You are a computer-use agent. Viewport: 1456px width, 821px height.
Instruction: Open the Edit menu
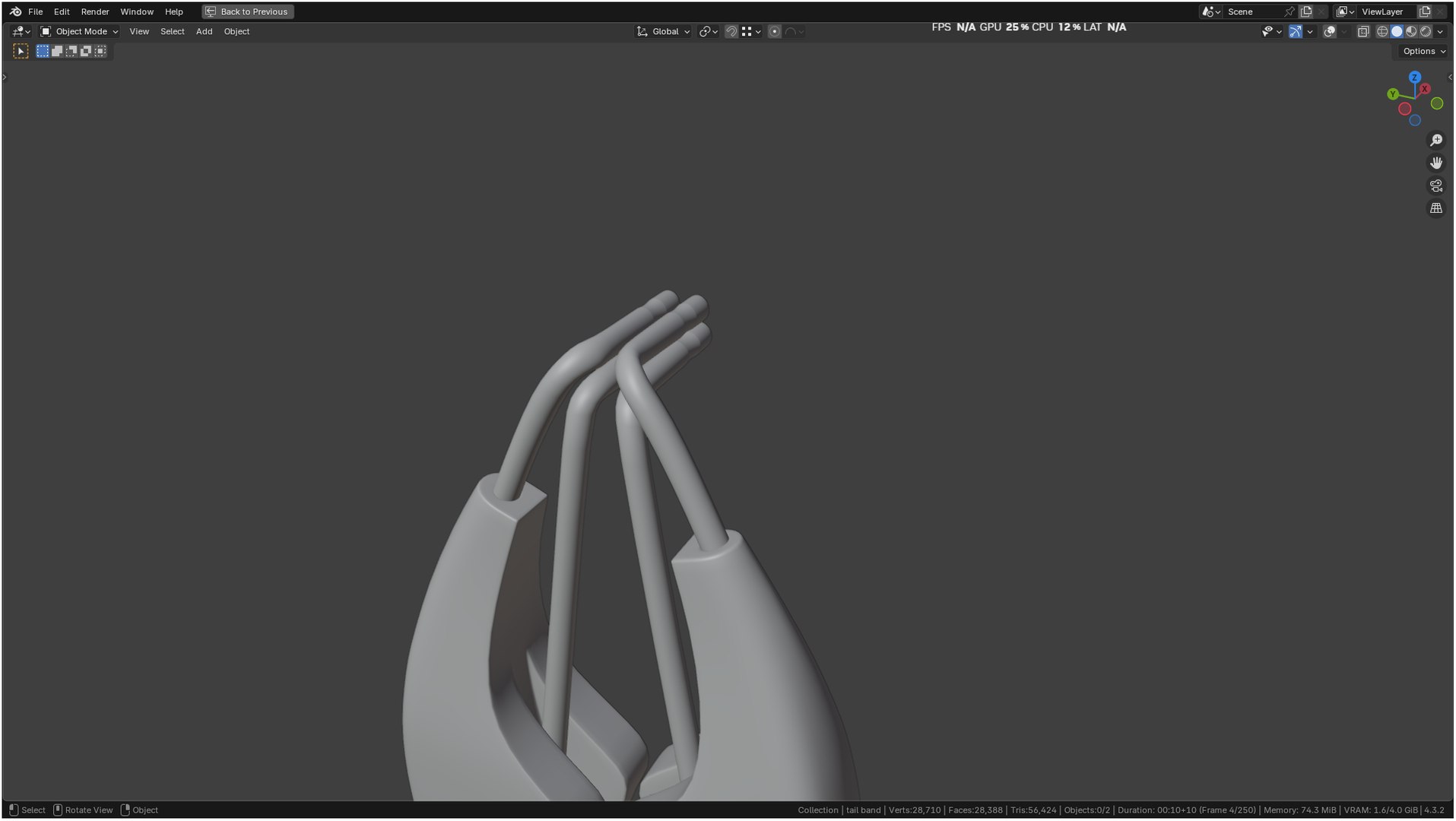pos(62,11)
